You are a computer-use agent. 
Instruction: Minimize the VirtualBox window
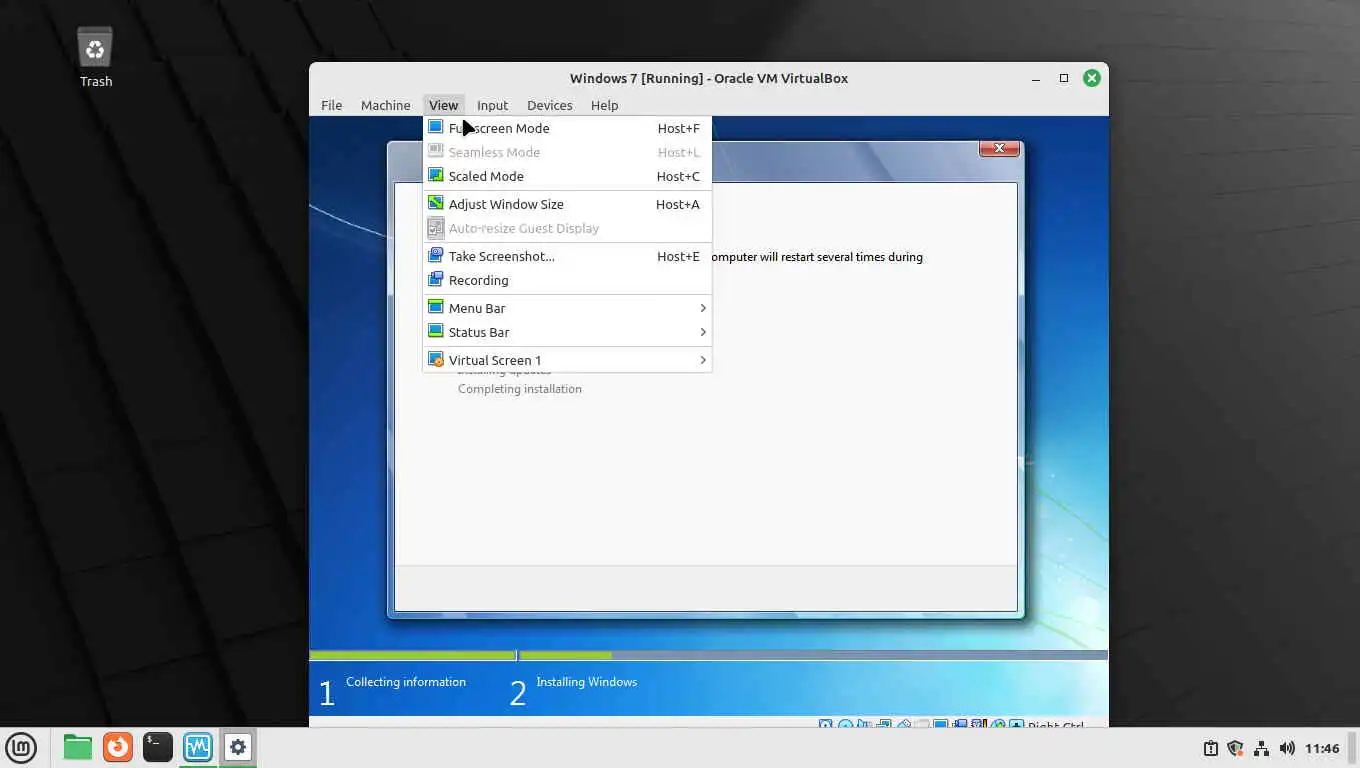[x=1036, y=78]
